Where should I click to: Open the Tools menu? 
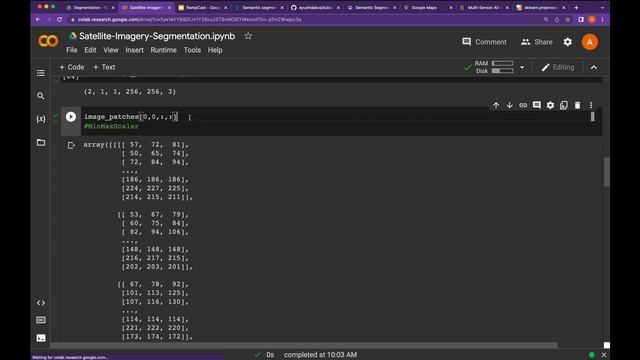(x=192, y=50)
